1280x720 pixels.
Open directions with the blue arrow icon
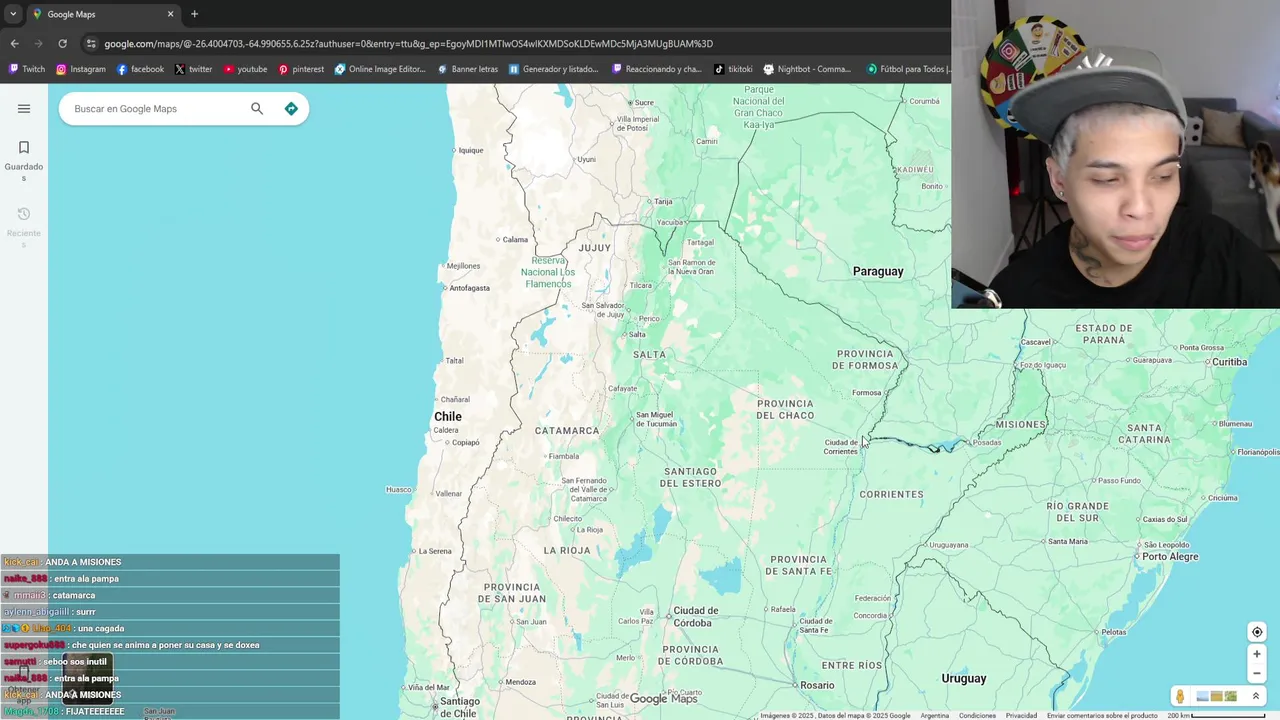(291, 108)
